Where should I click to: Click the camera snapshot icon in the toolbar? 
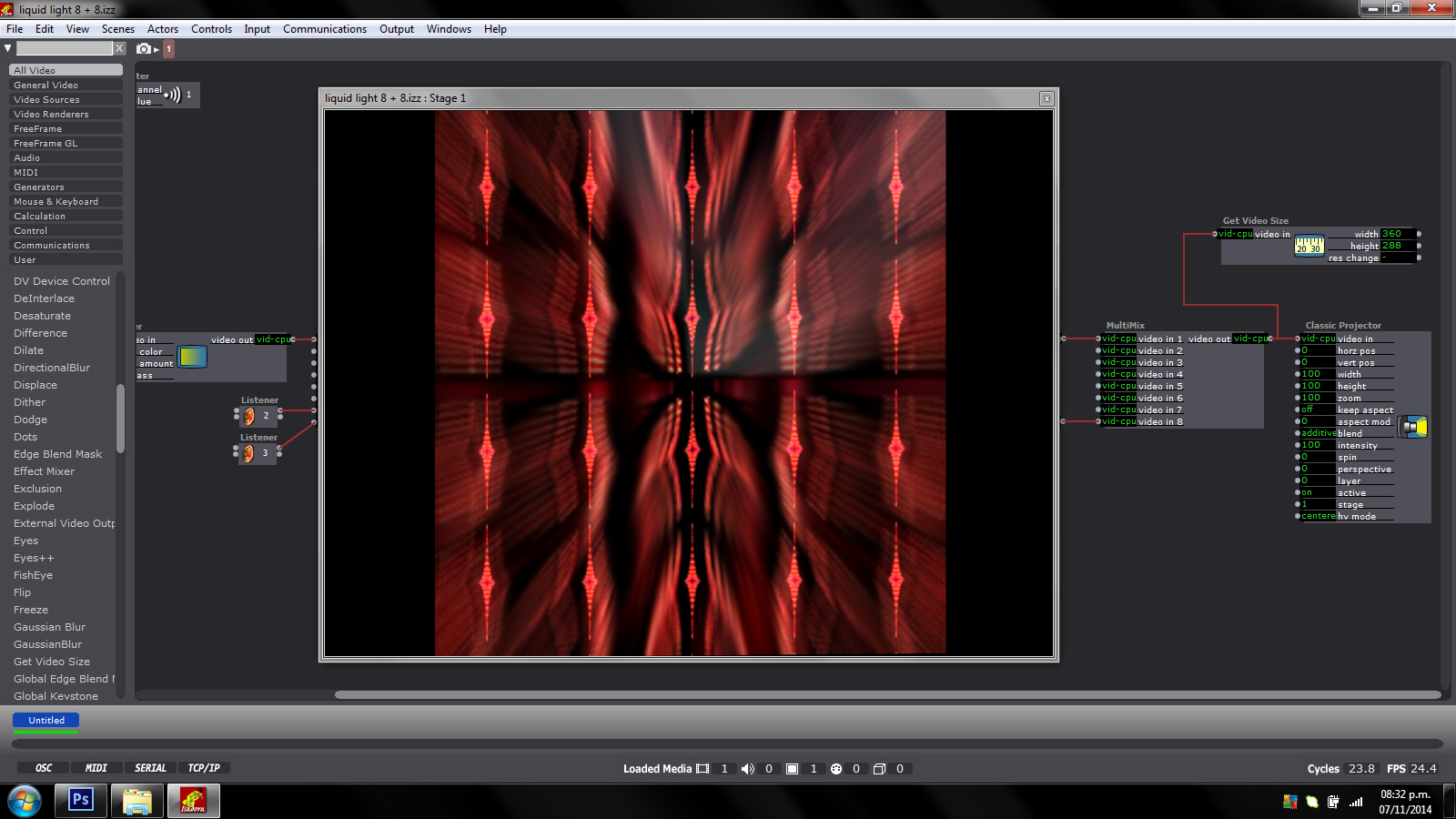click(x=144, y=49)
